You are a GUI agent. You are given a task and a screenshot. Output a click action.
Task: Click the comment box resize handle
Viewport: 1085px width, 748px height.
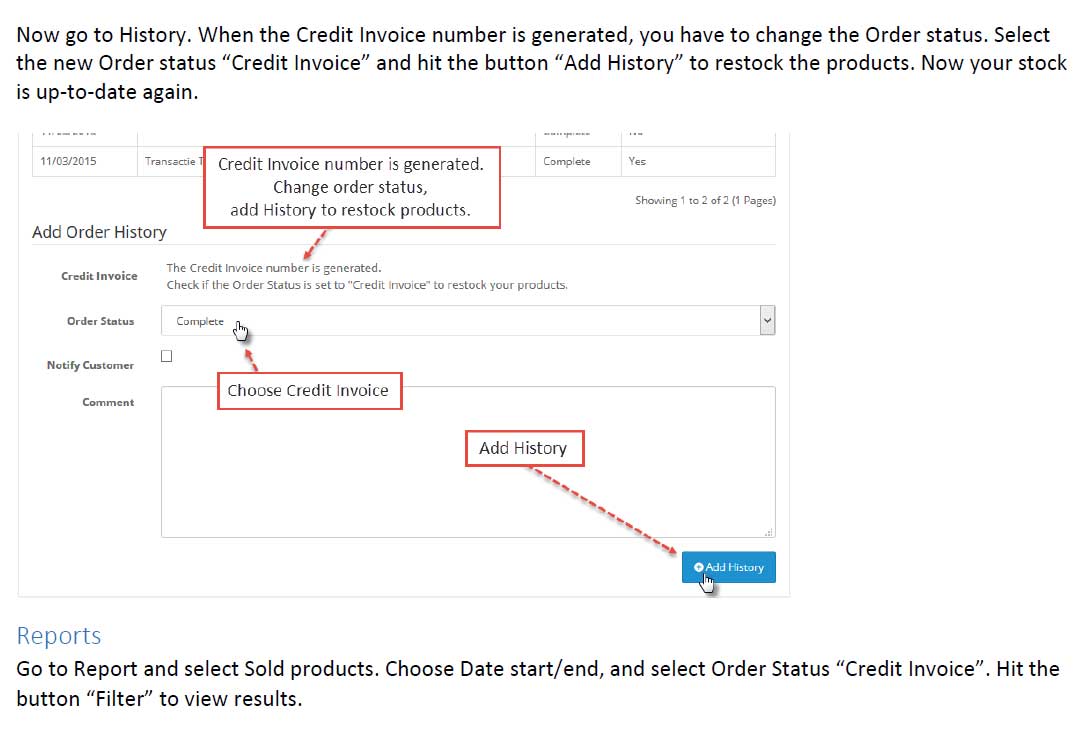[x=769, y=532]
